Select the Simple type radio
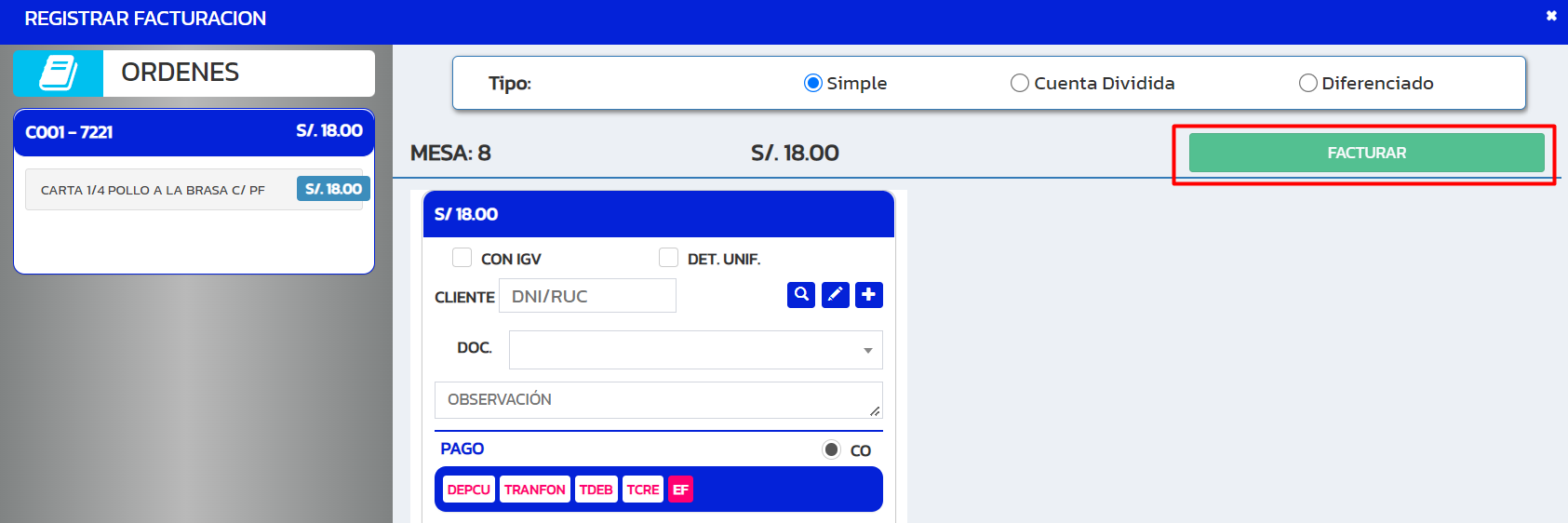The width and height of the screenshot is (1568, 523). click(813, 83)
